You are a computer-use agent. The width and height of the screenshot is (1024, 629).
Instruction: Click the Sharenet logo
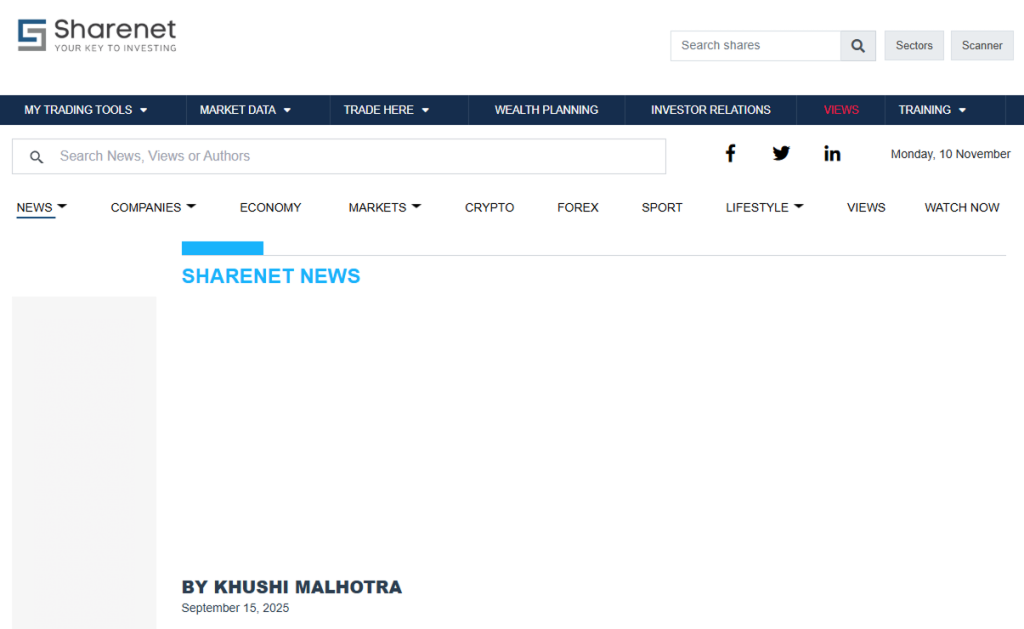tap(97, 35)
